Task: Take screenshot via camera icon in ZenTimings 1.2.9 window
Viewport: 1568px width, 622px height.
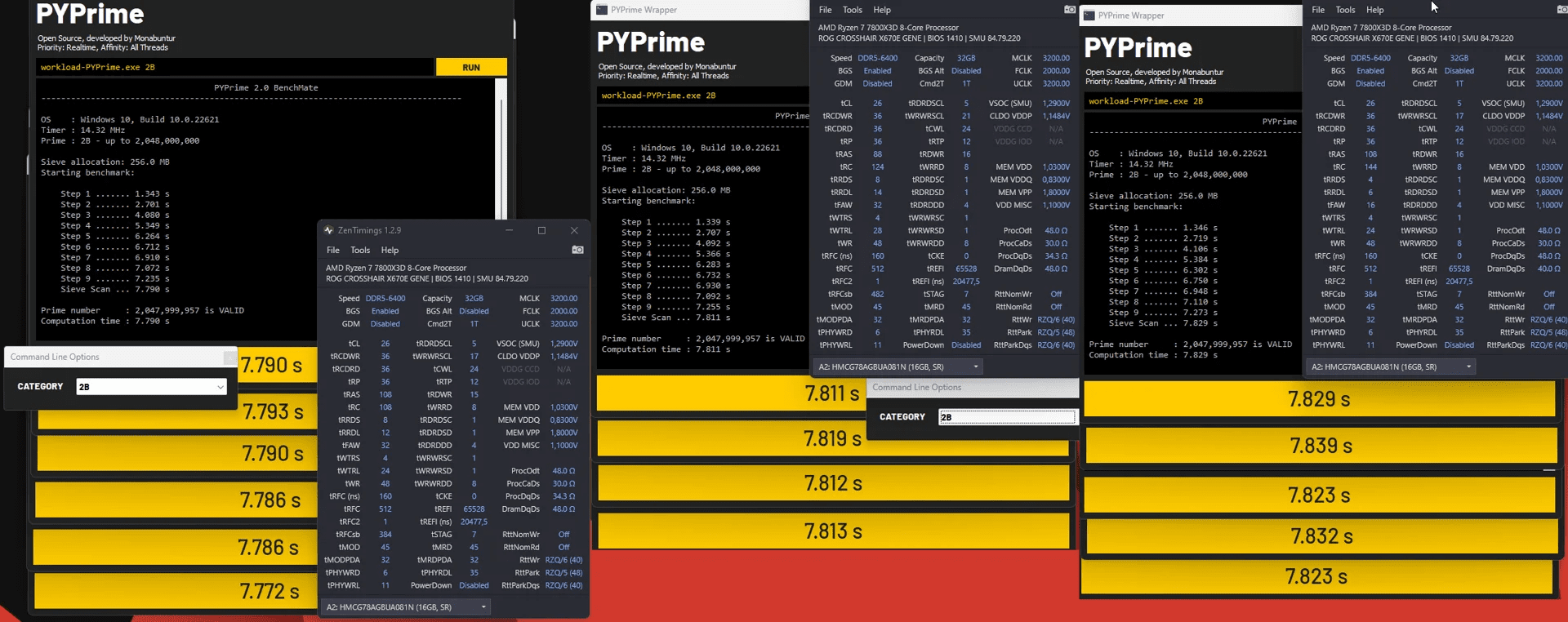Action: tap(577, 250)
